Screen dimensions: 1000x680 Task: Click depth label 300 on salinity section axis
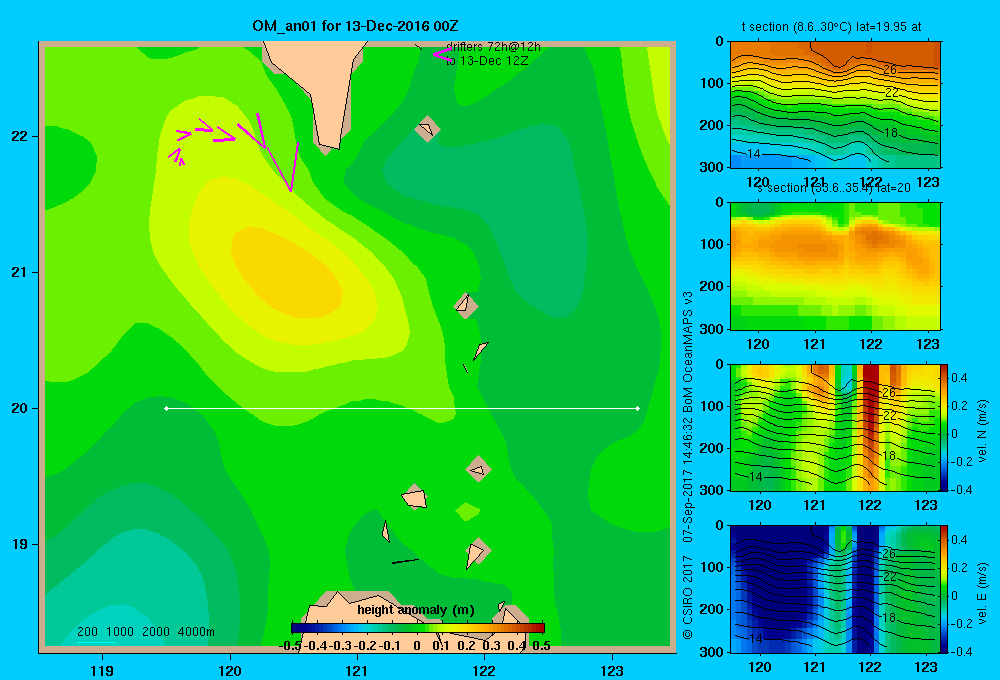[711, 329]
